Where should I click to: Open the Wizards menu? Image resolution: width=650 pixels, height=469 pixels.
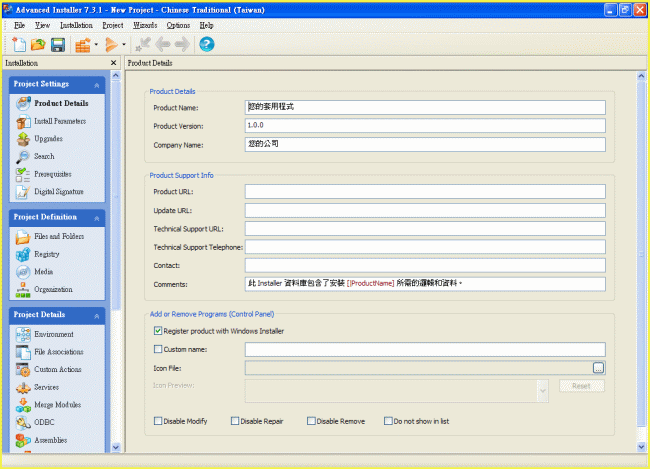144,24
